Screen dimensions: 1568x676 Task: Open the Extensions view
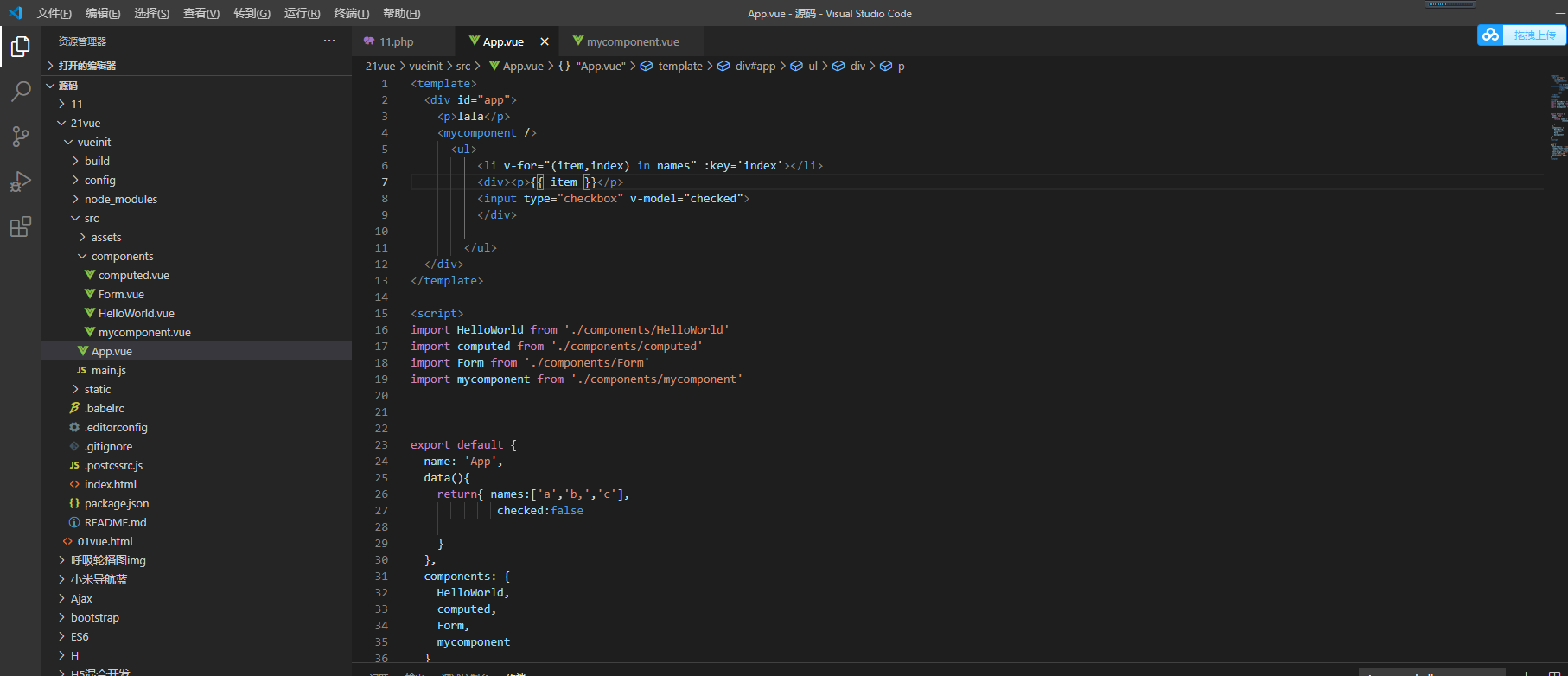(x=21, y=226)
